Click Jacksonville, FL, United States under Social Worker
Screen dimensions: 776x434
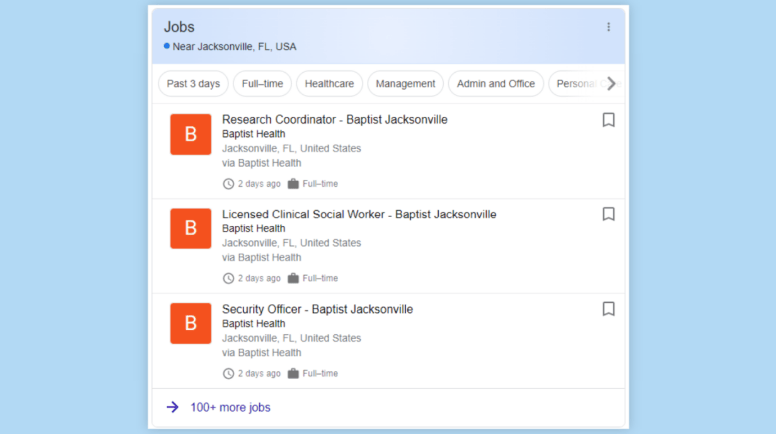click(291, 243)
